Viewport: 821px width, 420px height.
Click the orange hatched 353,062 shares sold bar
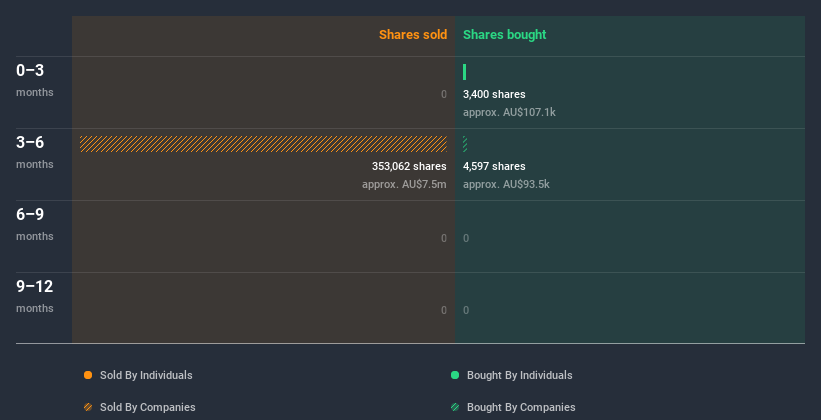tap(263, 144)
